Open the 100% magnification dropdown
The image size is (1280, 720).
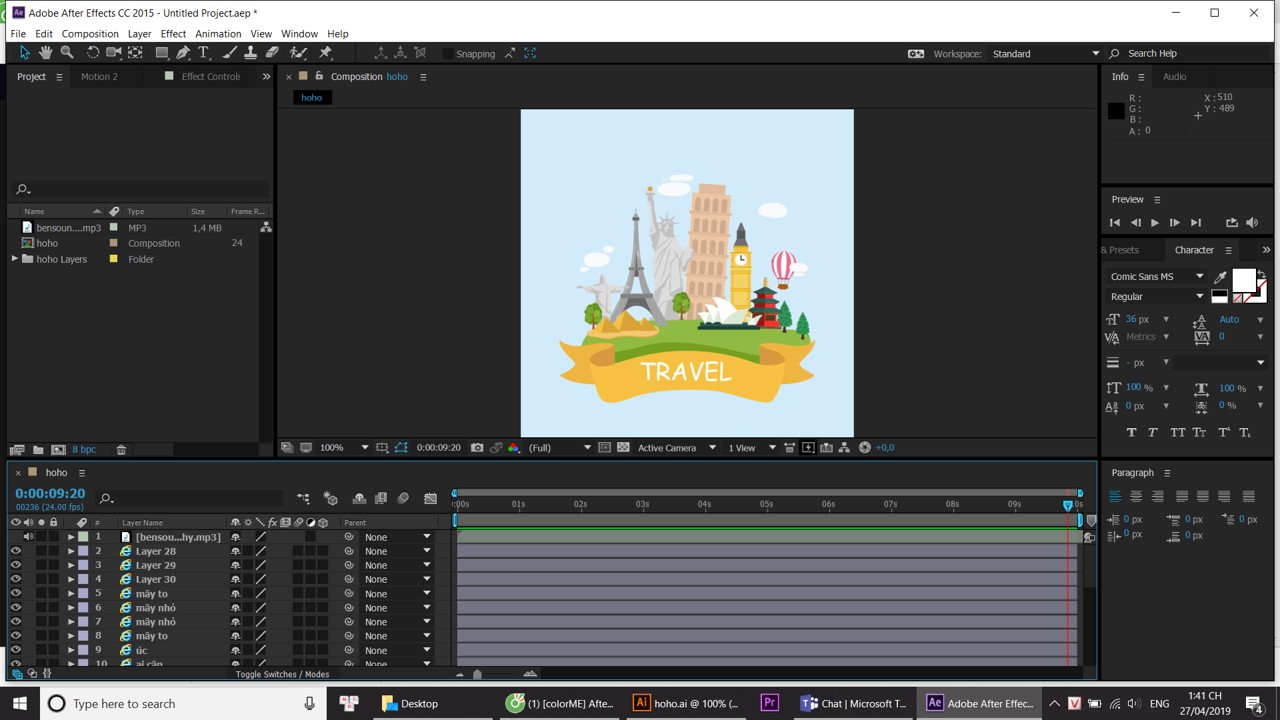343,448
